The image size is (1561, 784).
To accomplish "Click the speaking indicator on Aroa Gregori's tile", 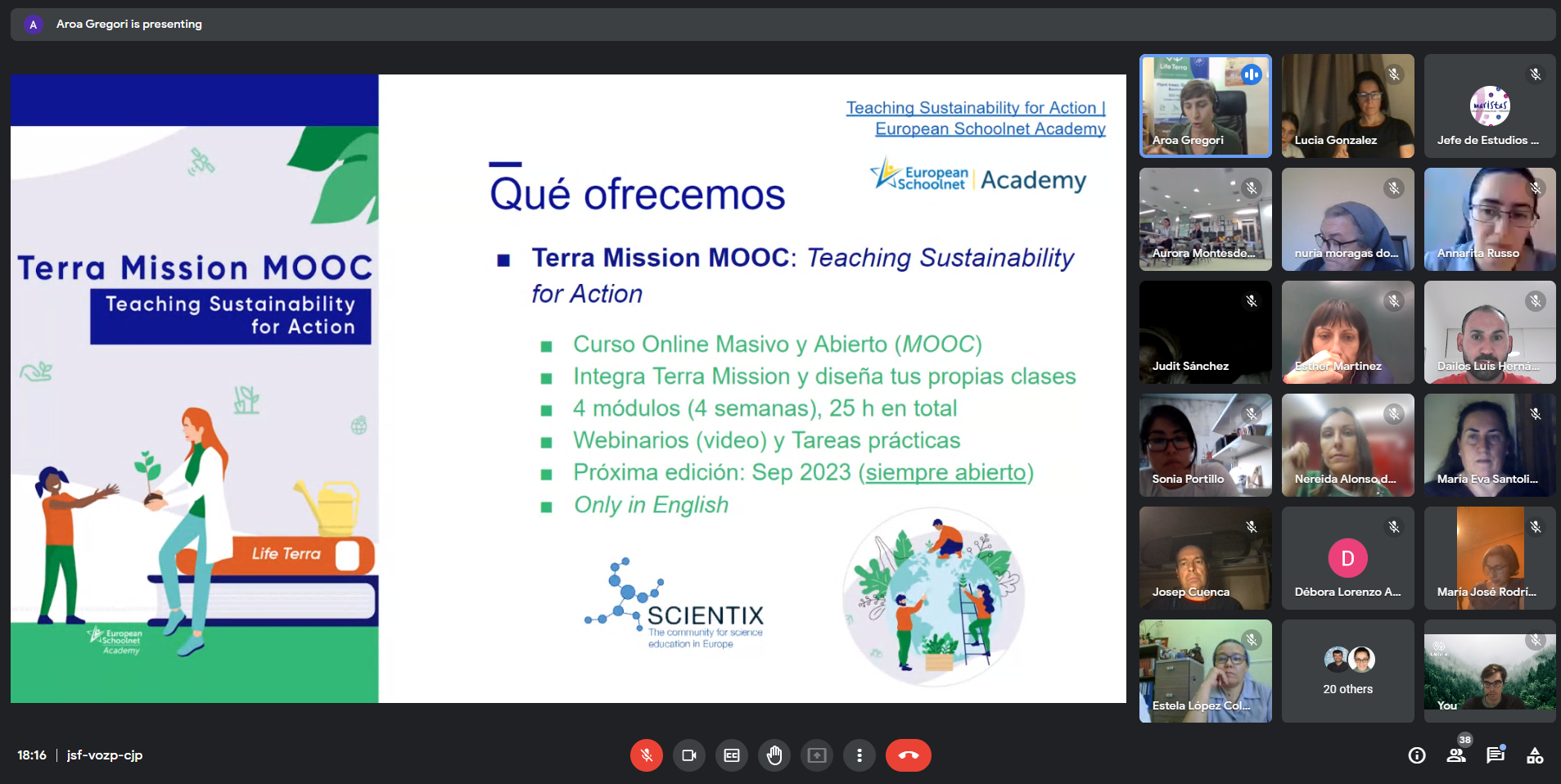I will pos(1251,74).
